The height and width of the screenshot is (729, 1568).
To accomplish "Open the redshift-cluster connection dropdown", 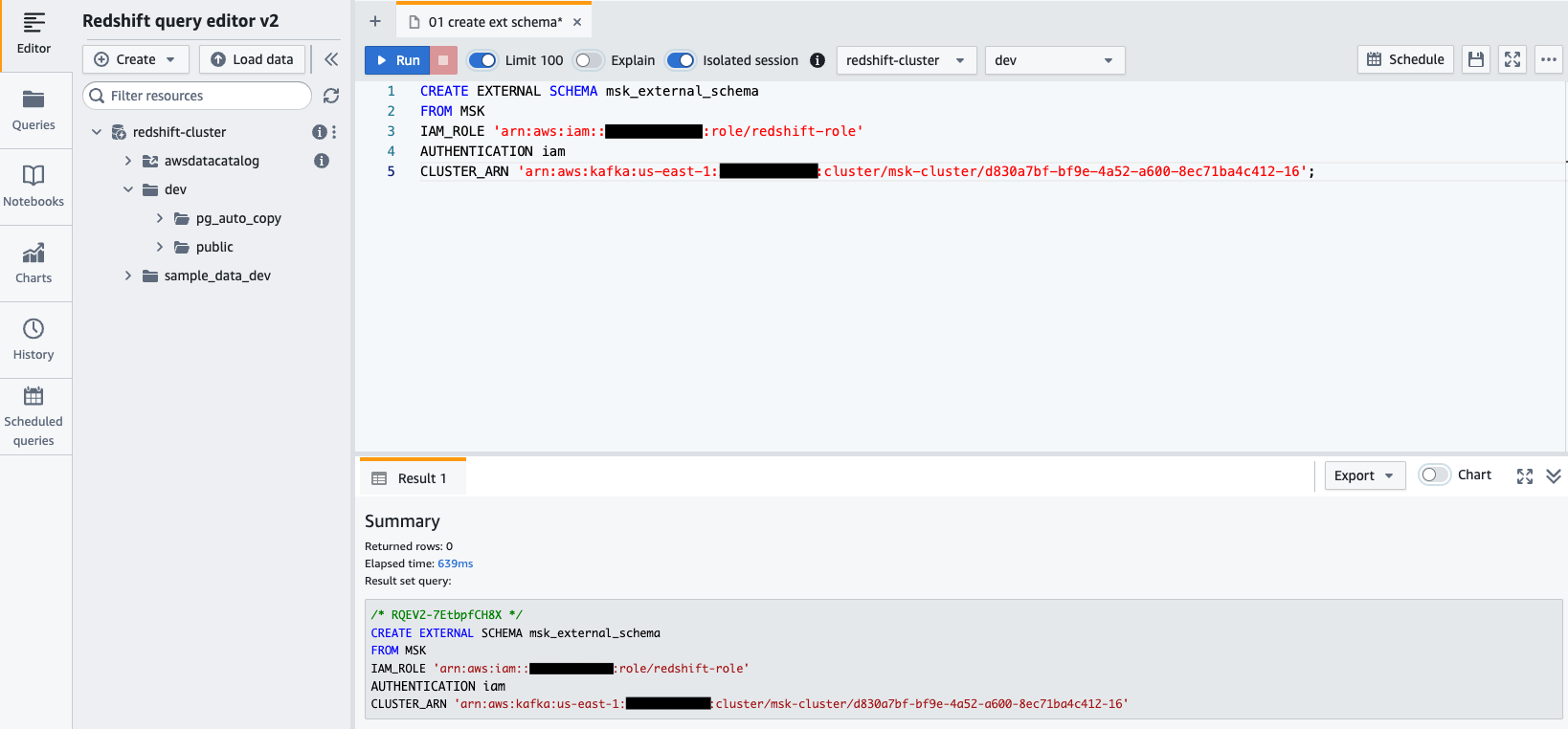I will 907,60.
